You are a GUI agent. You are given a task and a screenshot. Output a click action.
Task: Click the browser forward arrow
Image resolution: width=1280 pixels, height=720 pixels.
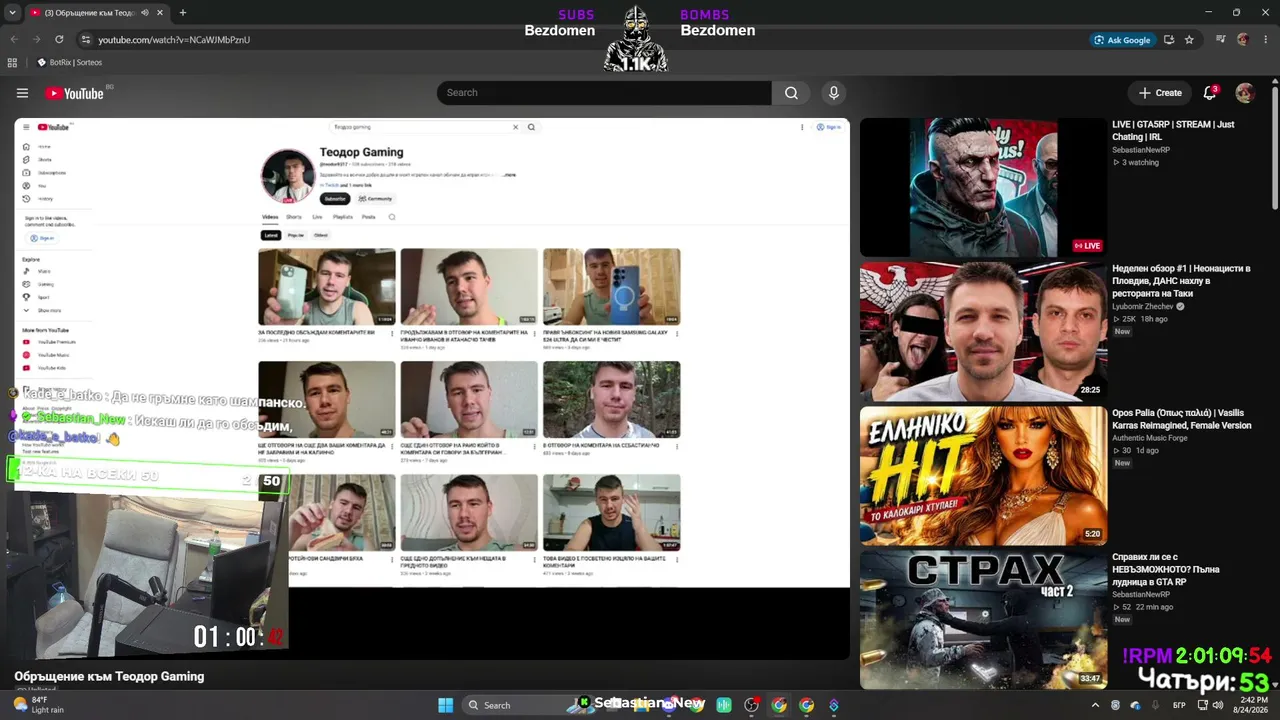point(36,40)
